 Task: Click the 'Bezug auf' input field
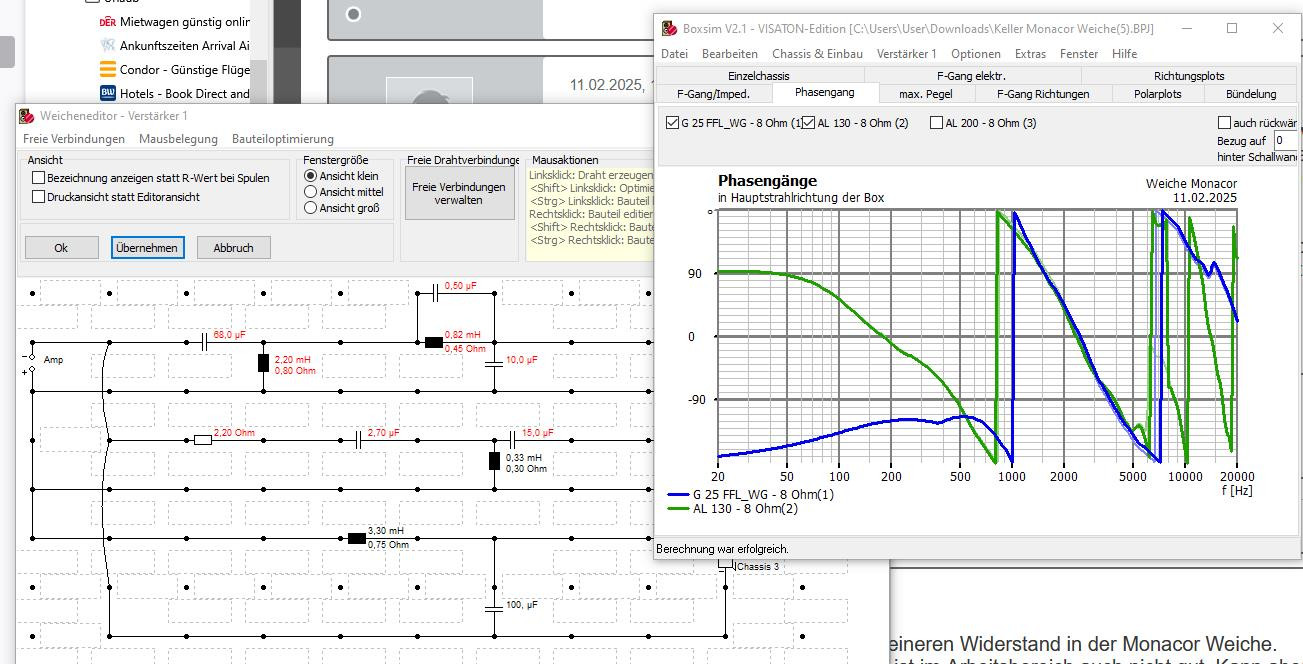point(1285,141)
